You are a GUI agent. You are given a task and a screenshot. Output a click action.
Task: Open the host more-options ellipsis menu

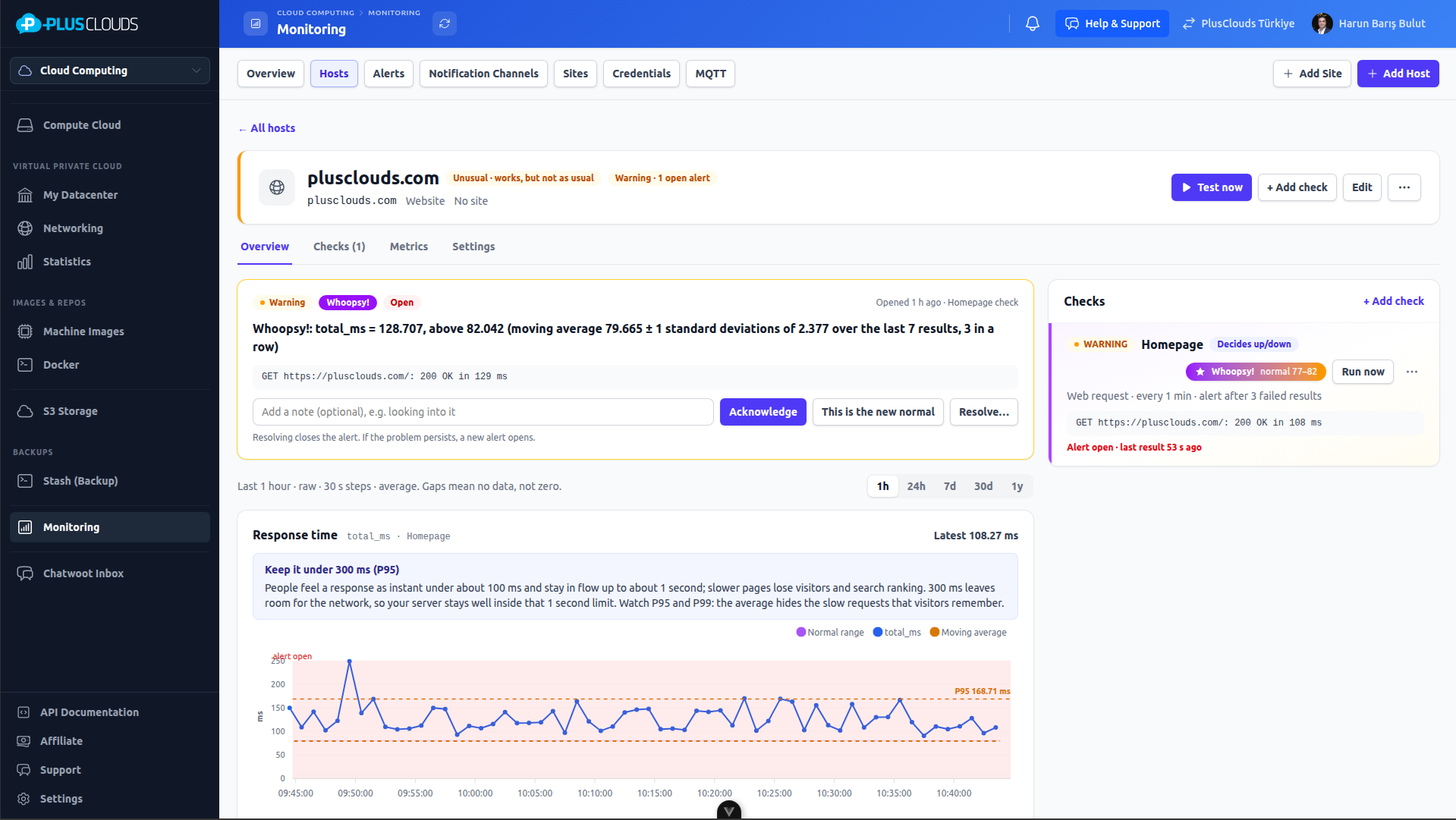click(1404, 187)
